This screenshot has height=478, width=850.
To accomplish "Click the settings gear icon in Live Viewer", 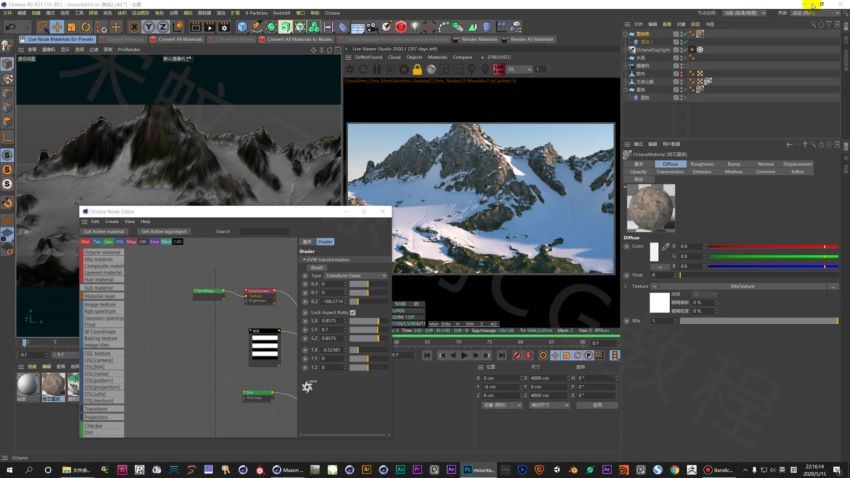I will tap(404, 69).
